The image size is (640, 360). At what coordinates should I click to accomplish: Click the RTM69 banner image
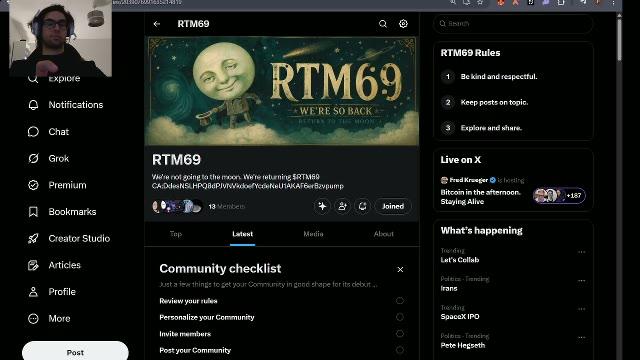pyautogui.click(x=282, y=91)
